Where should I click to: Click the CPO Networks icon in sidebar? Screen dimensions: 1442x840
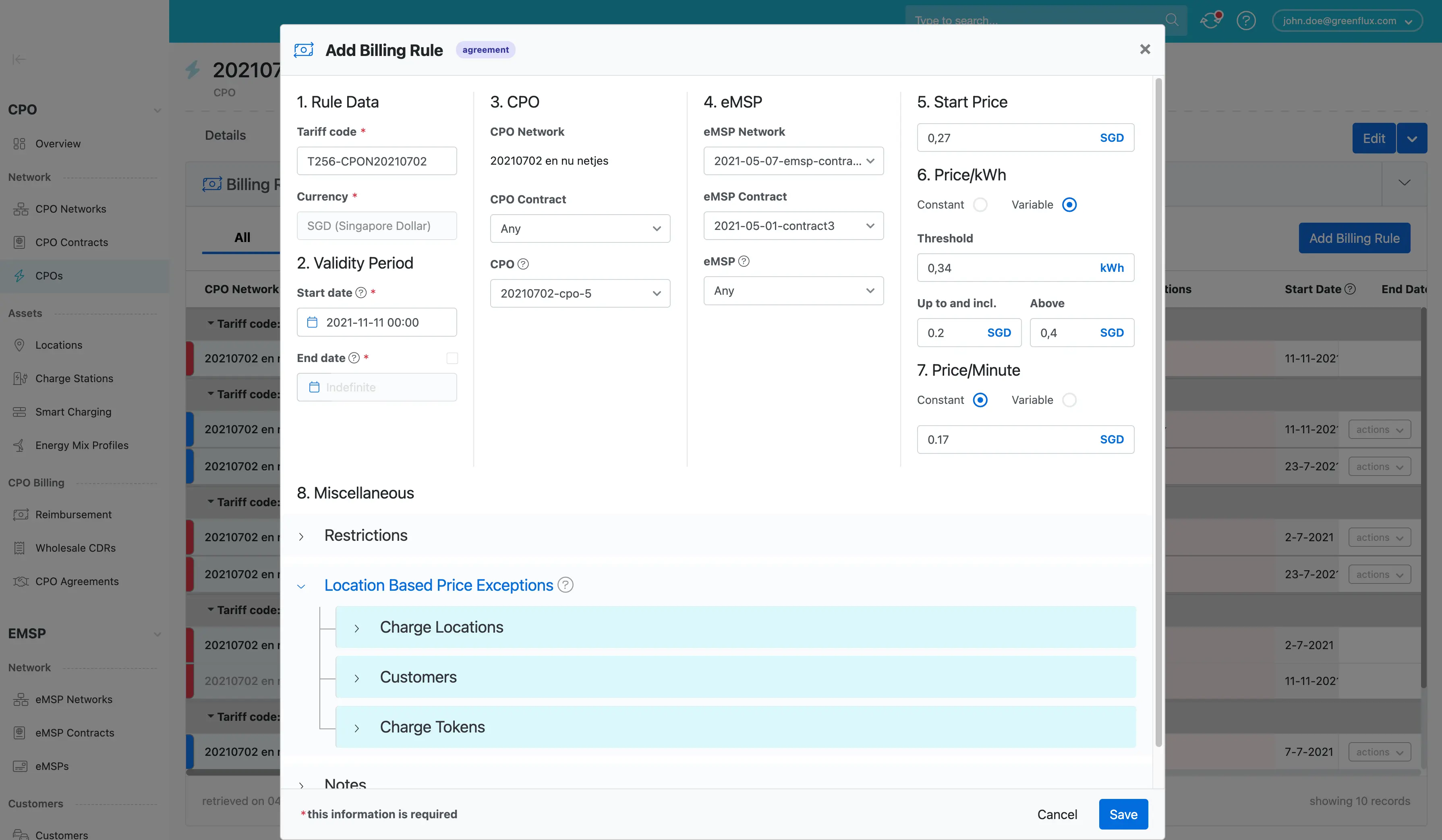(x=21, y=209)
